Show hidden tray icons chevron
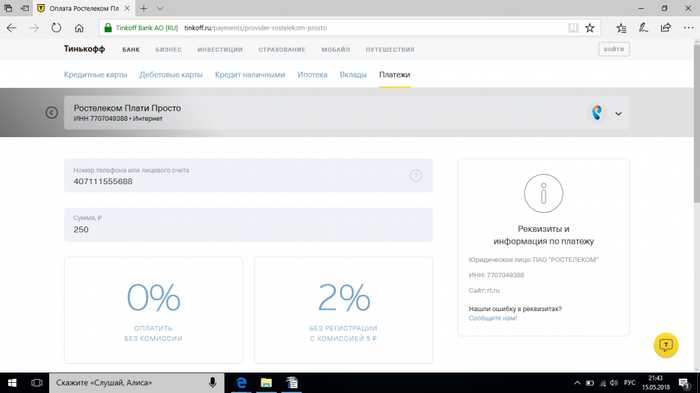Screen dimensions: 700x393 click(577, 383)
